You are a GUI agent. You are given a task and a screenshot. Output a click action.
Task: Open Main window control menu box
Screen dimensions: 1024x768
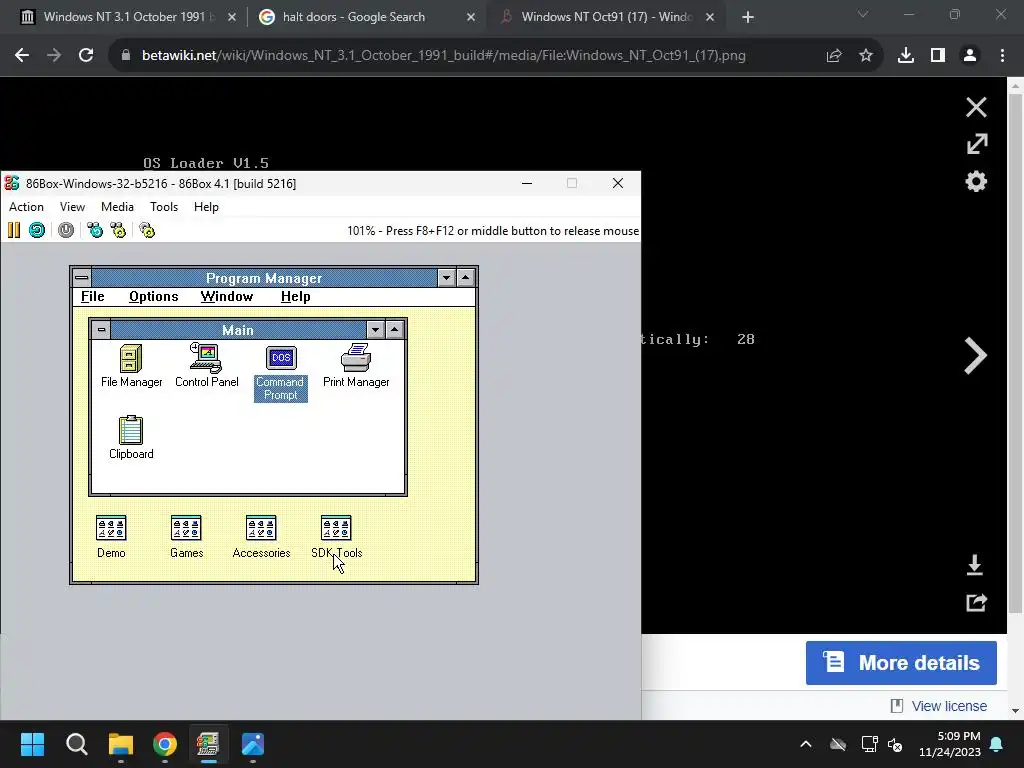[x=101, y=330]
